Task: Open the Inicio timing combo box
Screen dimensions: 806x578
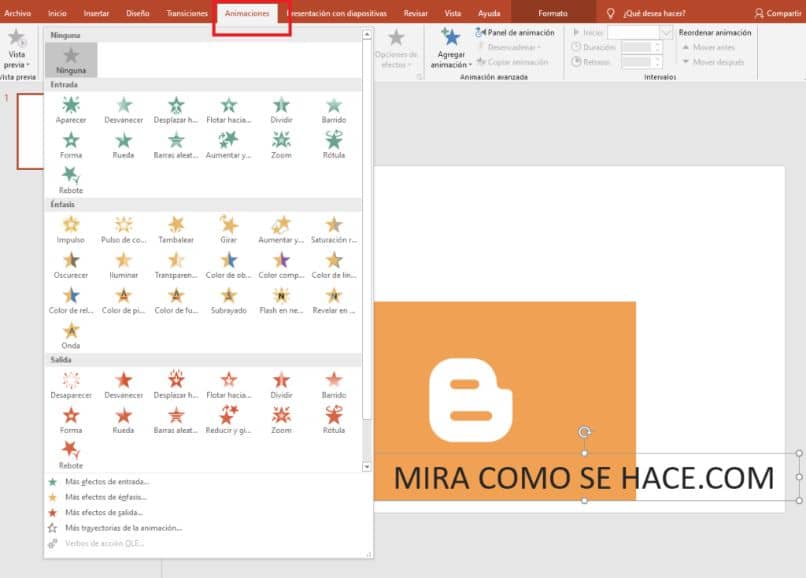Action: pos(640,33)
